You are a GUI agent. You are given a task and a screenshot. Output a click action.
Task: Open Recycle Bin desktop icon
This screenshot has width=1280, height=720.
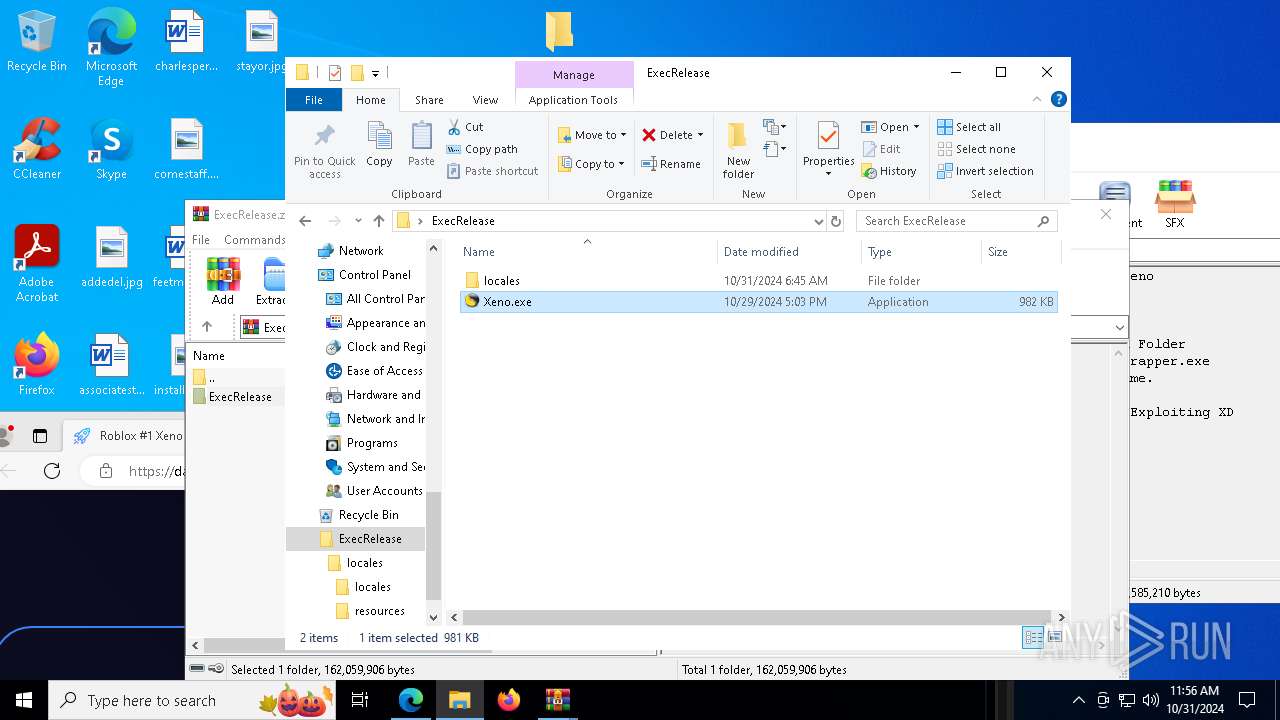coord(37,42)
